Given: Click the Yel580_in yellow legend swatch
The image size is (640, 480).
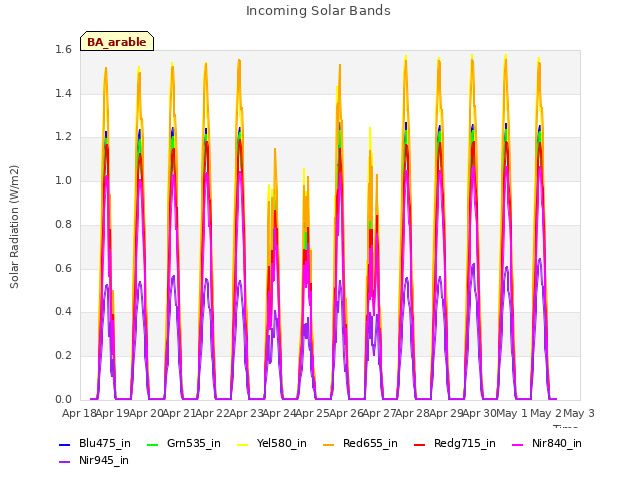Looking at the screenshot, I should coord(242,444).
